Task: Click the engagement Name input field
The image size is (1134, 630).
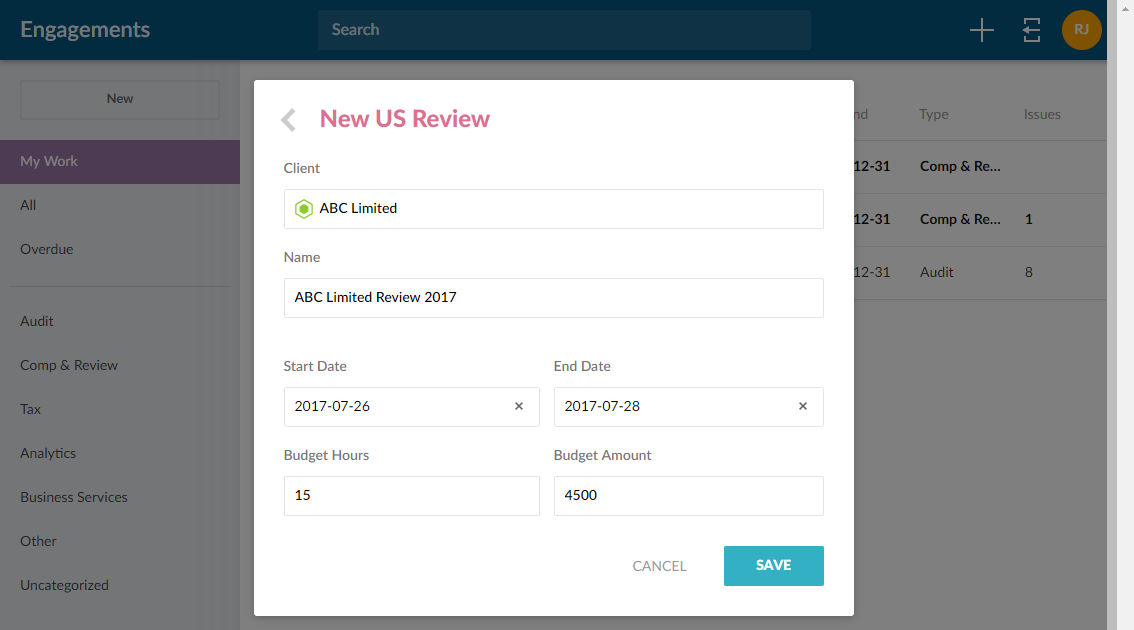Action: [x=553, y=298]
